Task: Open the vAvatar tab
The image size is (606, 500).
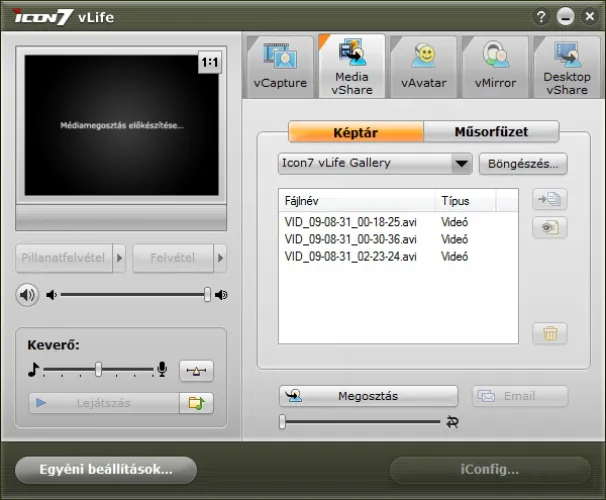Action: tap(424, 67)
